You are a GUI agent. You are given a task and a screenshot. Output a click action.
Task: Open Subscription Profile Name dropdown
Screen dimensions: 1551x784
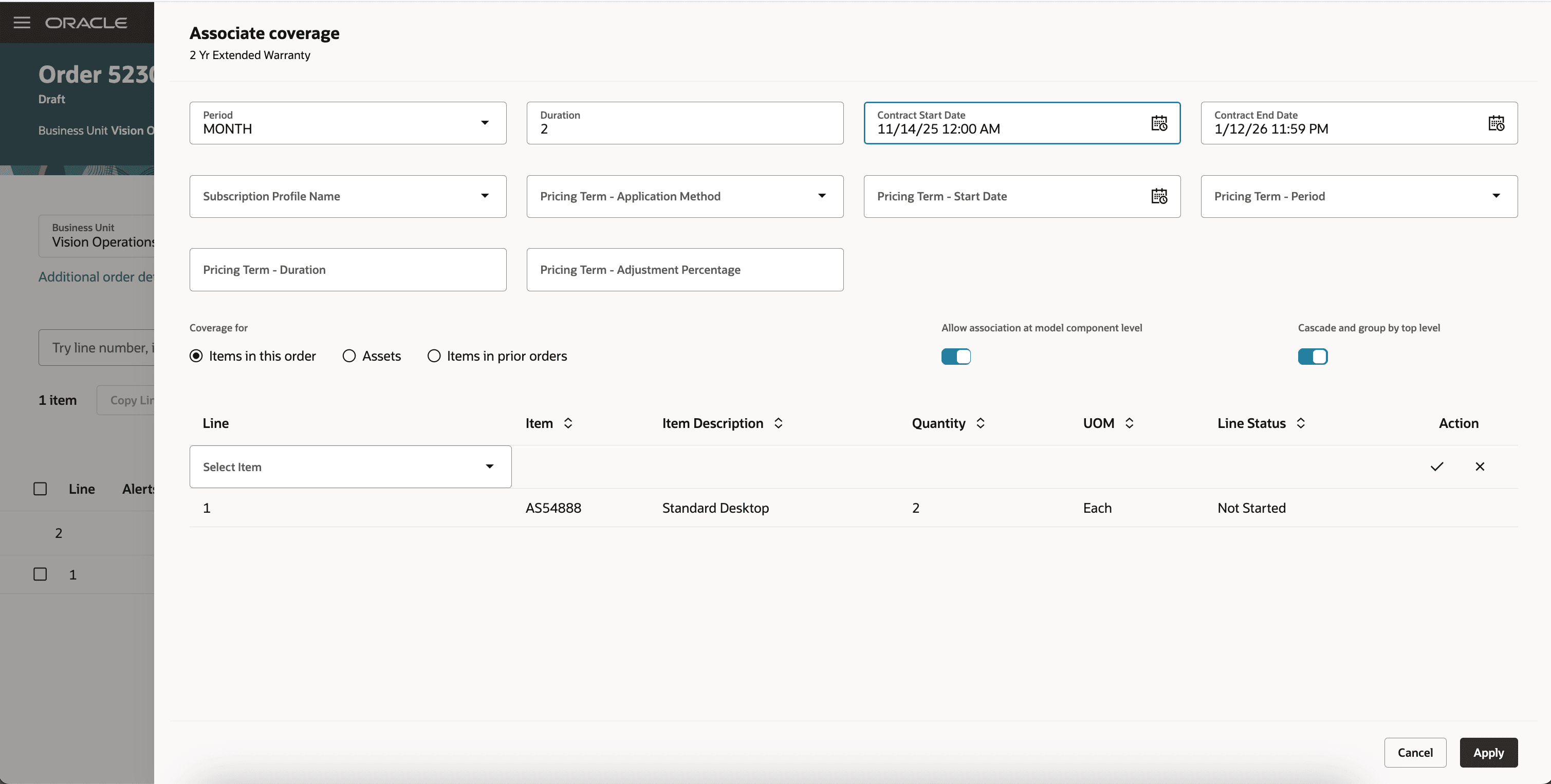click(485, 196)
